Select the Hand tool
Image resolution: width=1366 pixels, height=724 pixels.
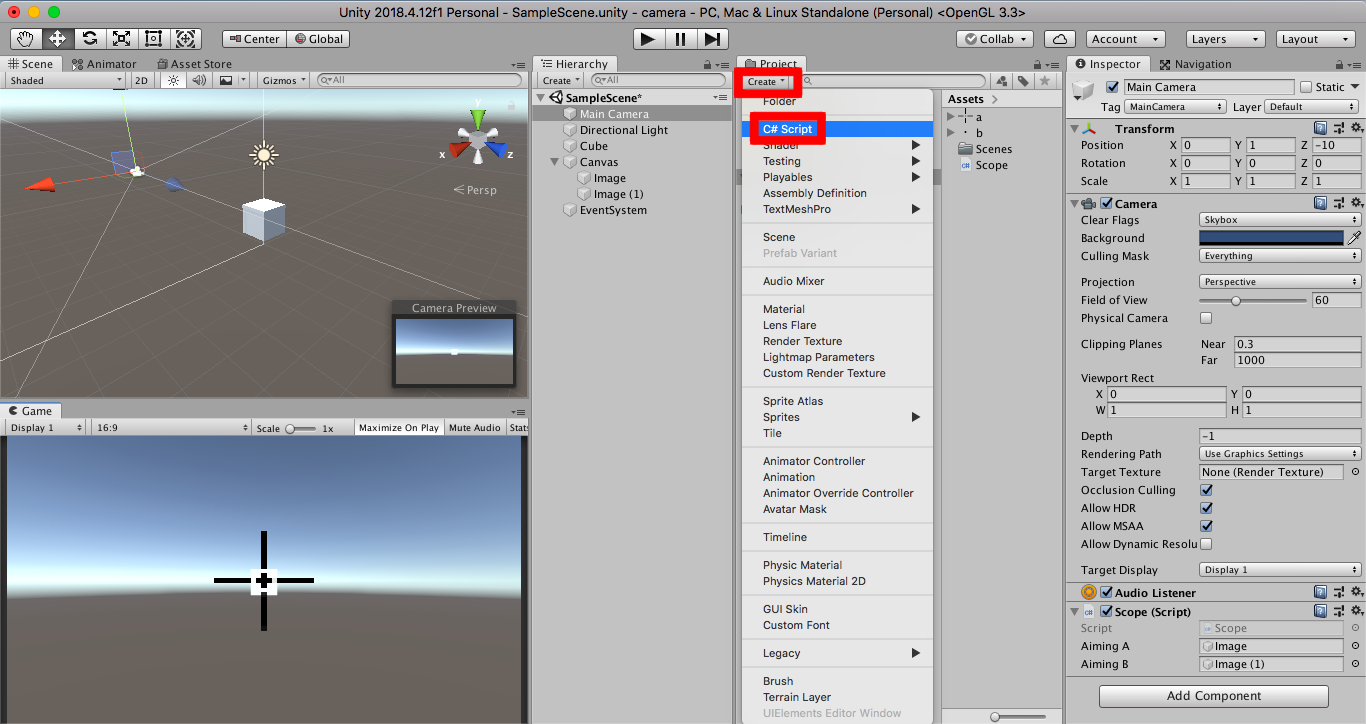[26, 39]
